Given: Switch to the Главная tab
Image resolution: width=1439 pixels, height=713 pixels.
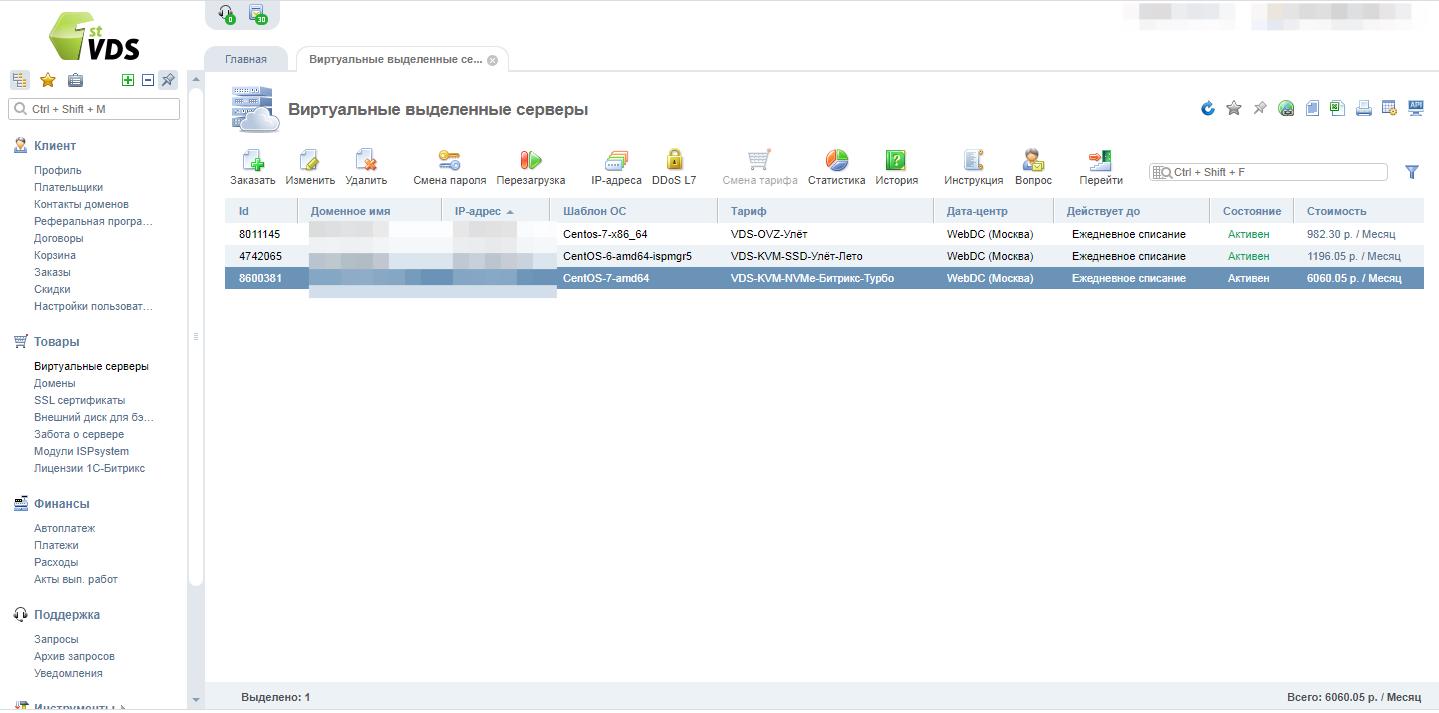Looking at the screenshot, I should [245, 59].
